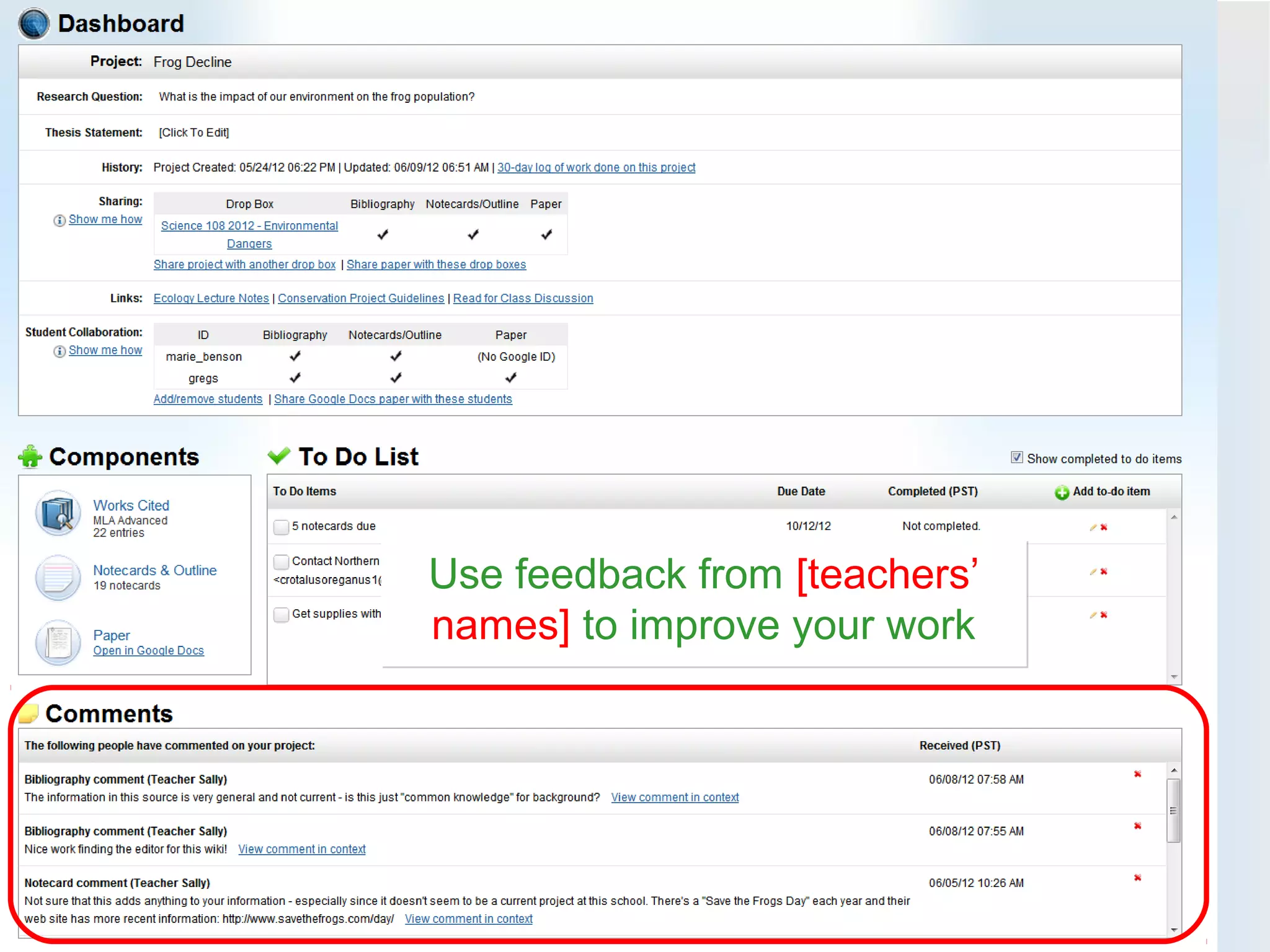Screen dimensions: 1270x952
Task: Open the 30-day log of work link
Action: [x=596, y=167]
